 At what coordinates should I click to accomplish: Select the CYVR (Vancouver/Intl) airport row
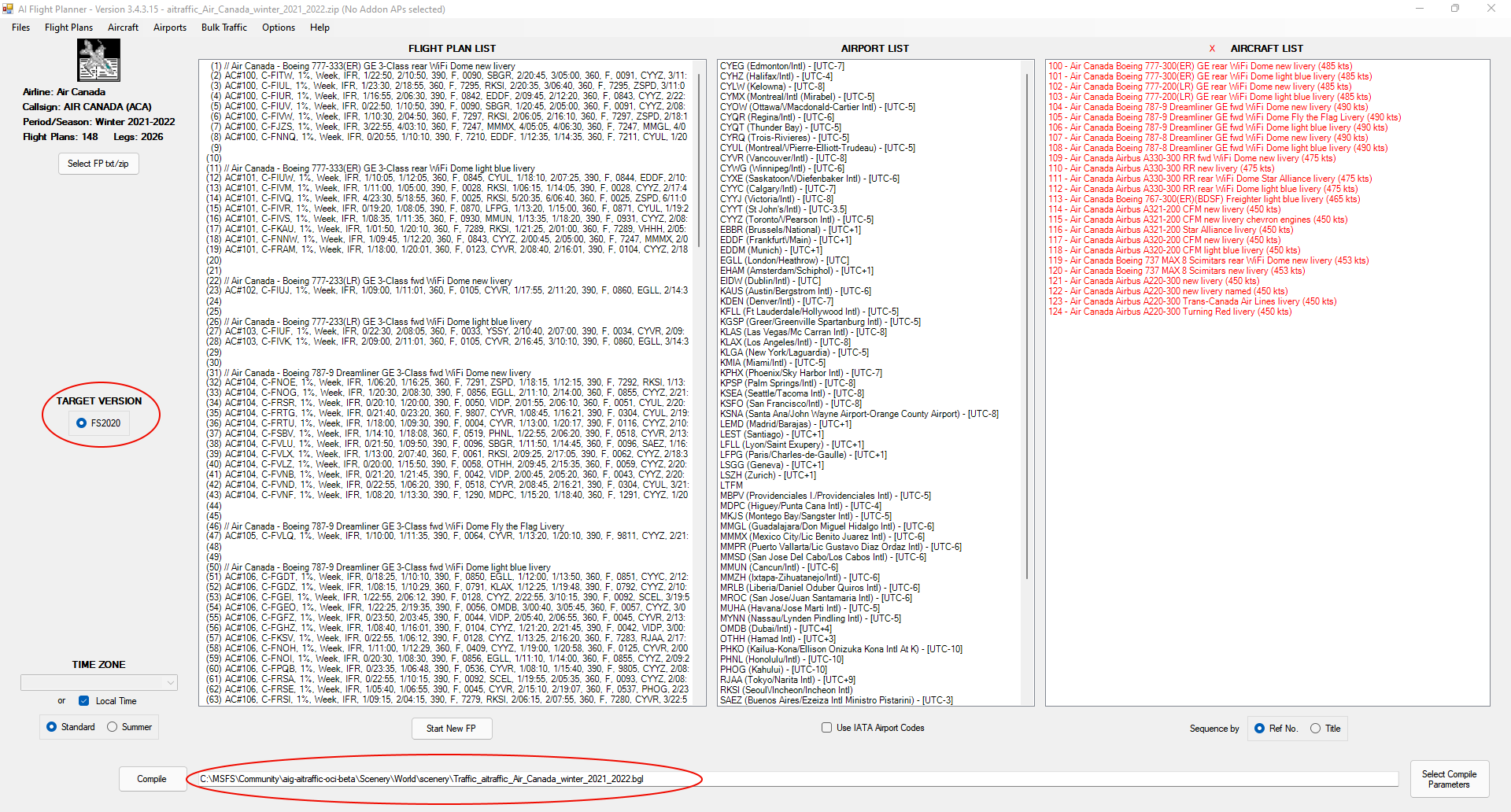coord(783,158)
